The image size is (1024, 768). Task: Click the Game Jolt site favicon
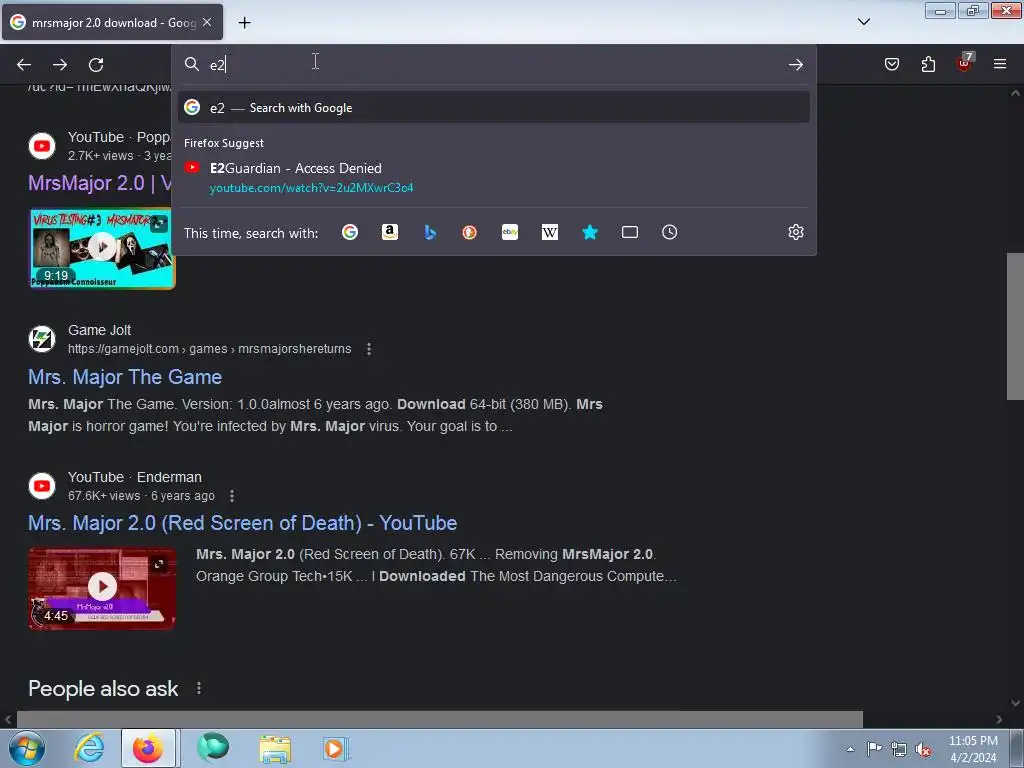[42, 339]
